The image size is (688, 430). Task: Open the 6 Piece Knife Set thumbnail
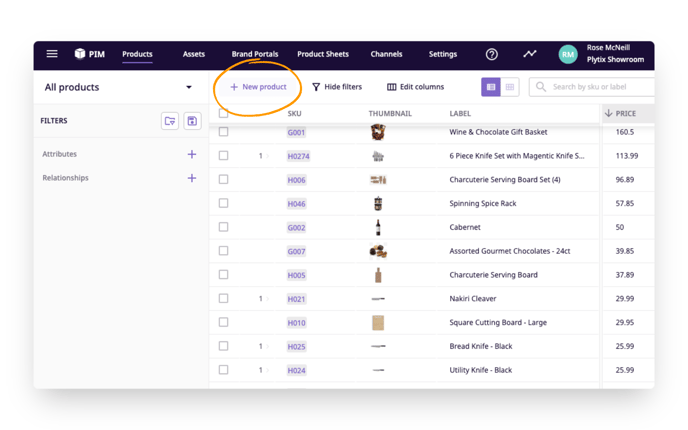378,156
